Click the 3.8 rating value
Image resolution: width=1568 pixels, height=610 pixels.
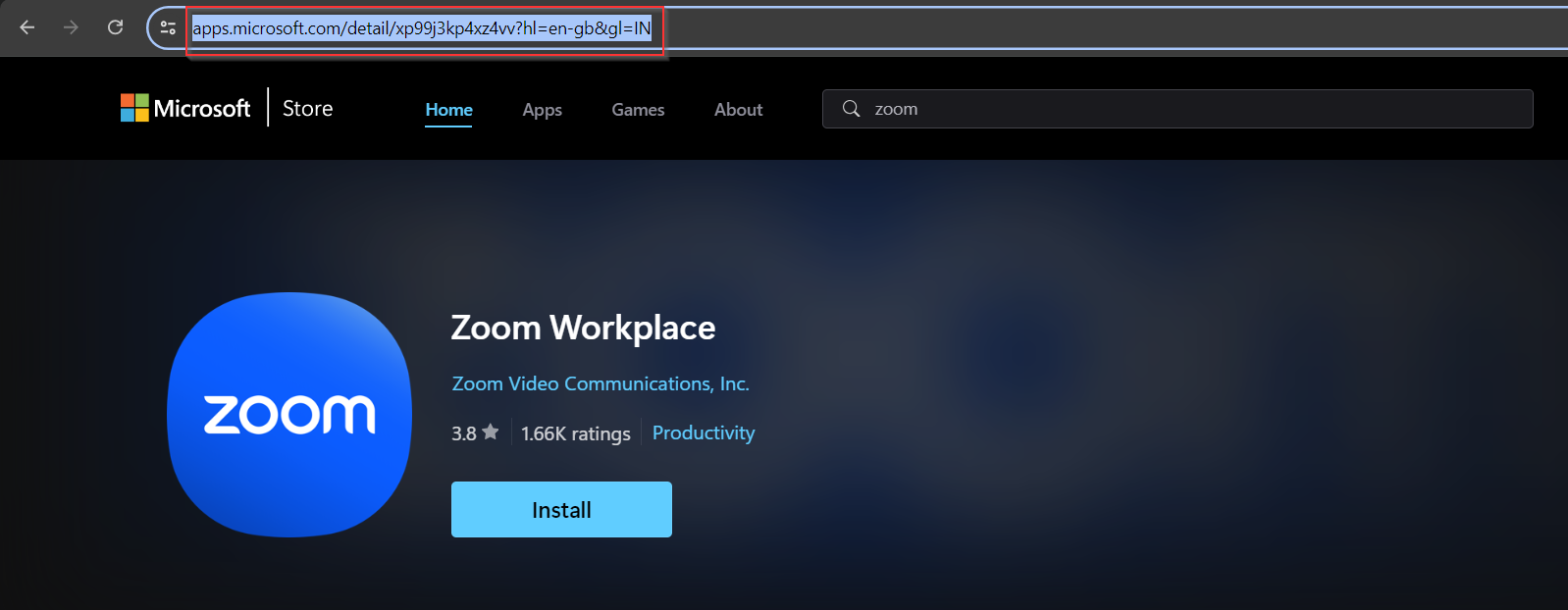[x=464, y=433]
